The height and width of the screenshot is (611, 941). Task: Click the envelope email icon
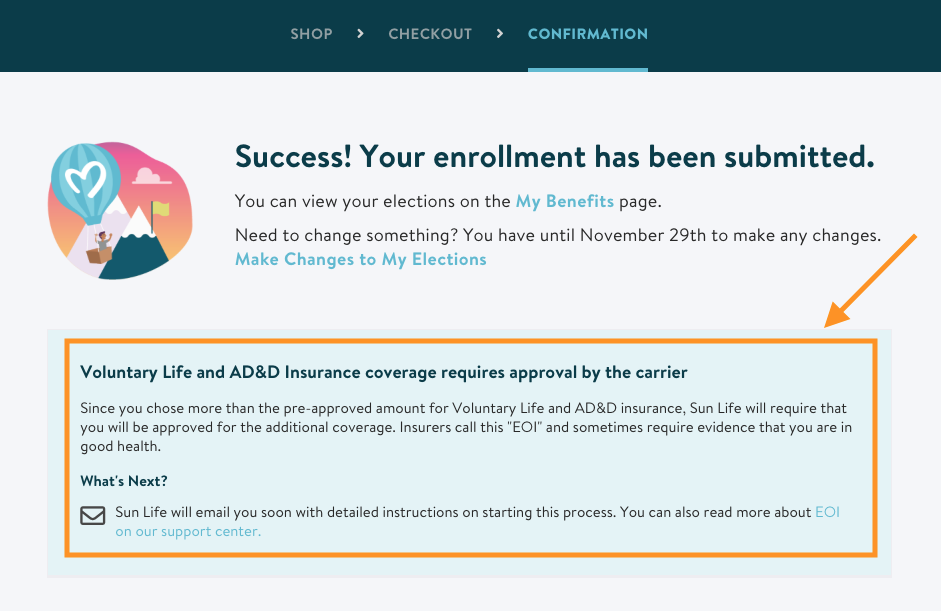(x=93, y=515)
